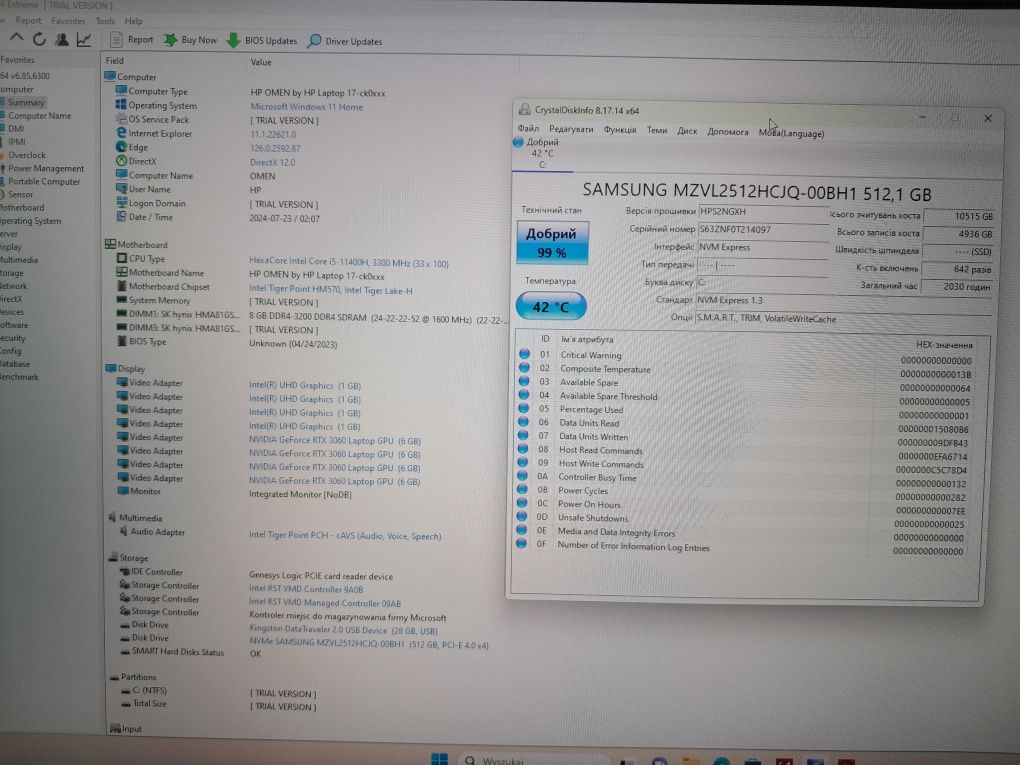This screenshot has width=1020, height=765.
Task: Click the up arrow navigation icon
Action: pos(17,38)
